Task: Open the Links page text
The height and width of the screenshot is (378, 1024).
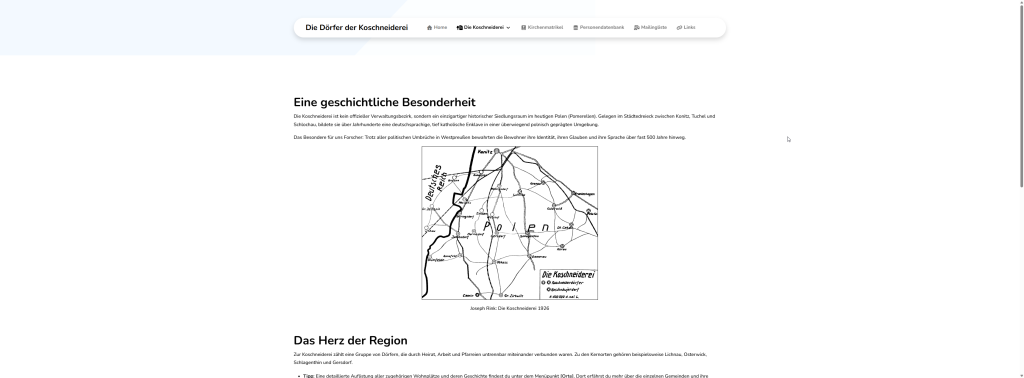Action: [x=690, y=27]
